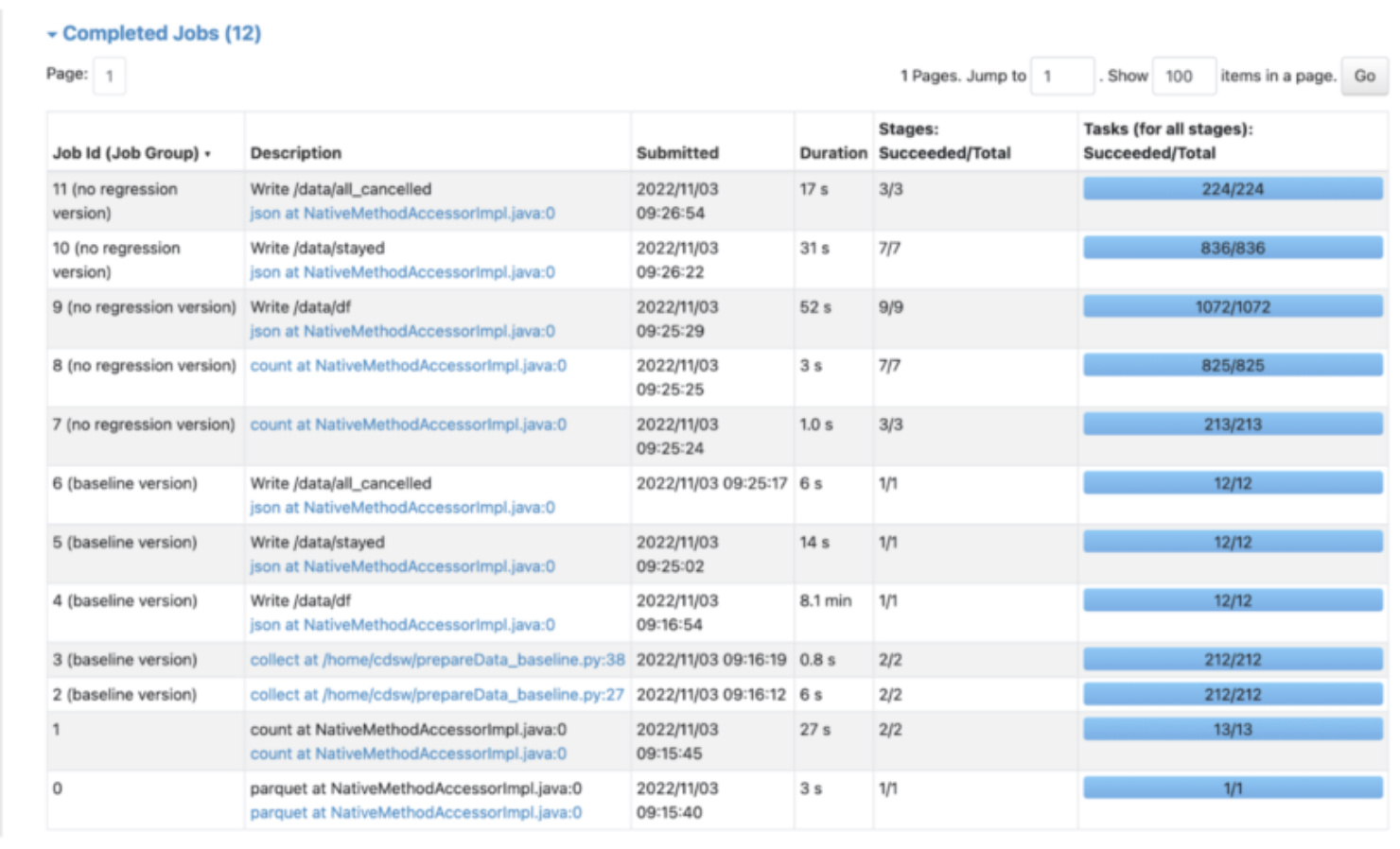This screenshot has width=1400, height=849.
Task: Open job 1 count at NativeMethodAccessorImpl link
Action: [408, 754]
